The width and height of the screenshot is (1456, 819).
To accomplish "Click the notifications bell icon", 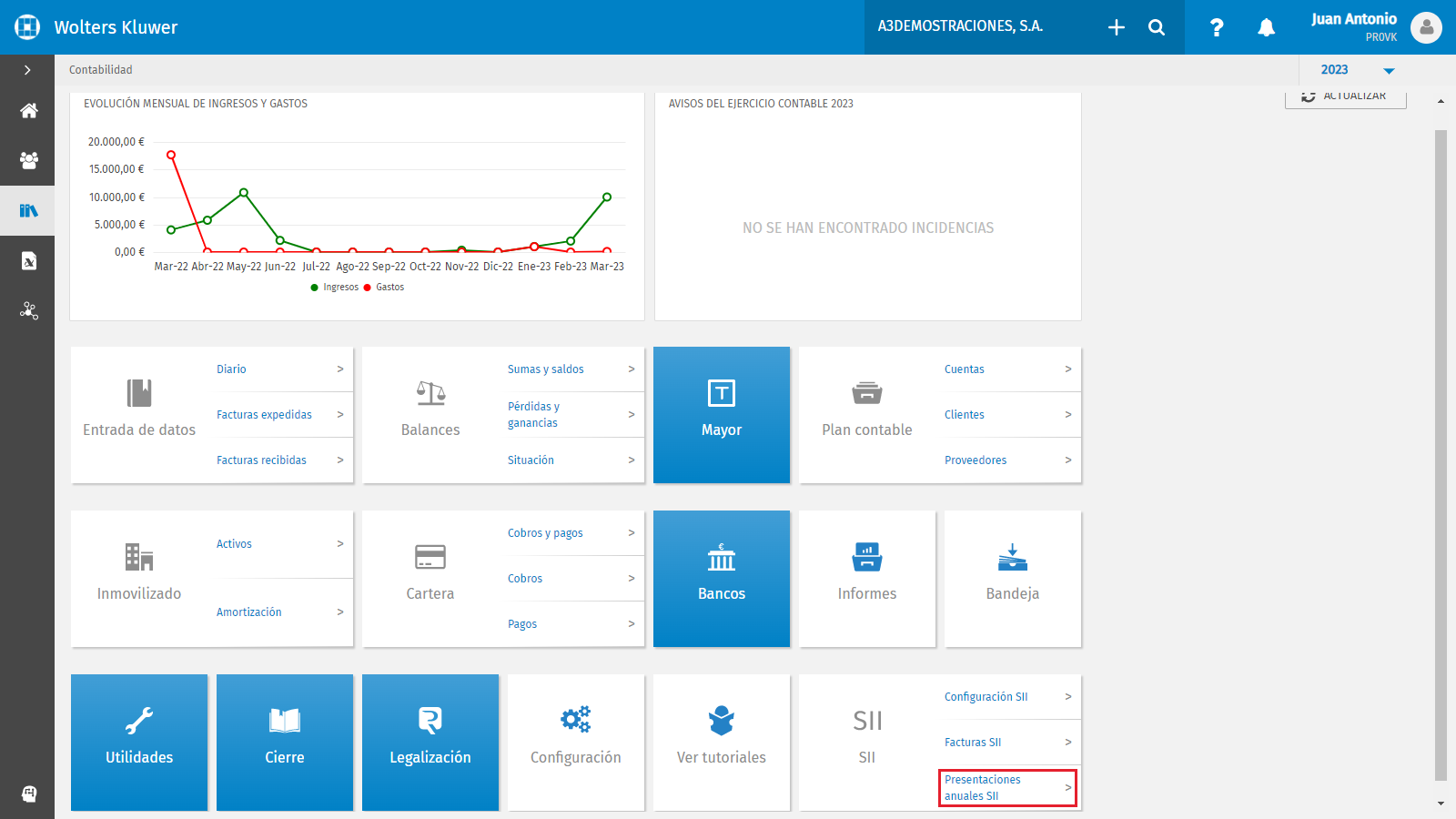I will [1266, 27].
